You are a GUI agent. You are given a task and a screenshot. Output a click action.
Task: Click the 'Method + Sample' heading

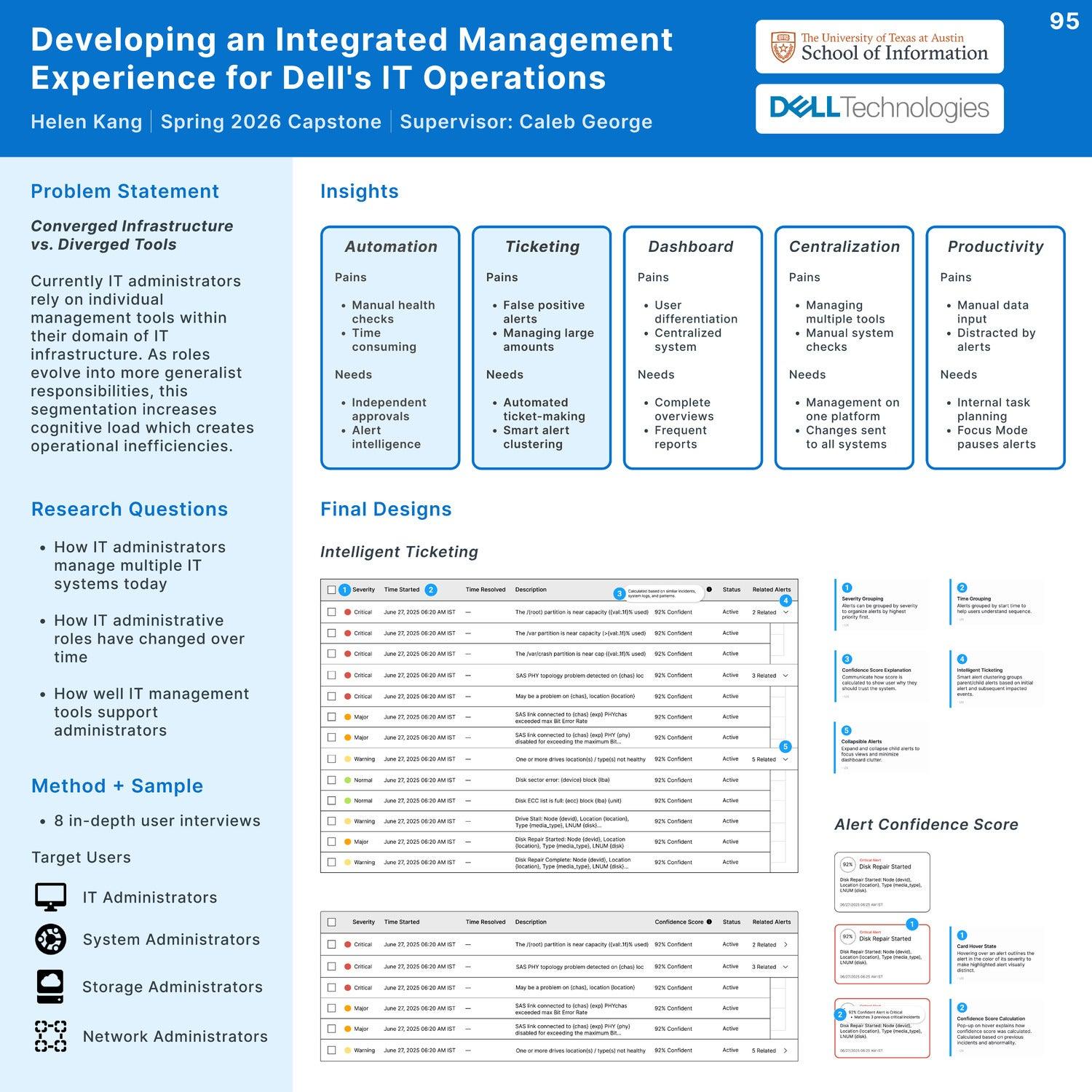(117, 786)
